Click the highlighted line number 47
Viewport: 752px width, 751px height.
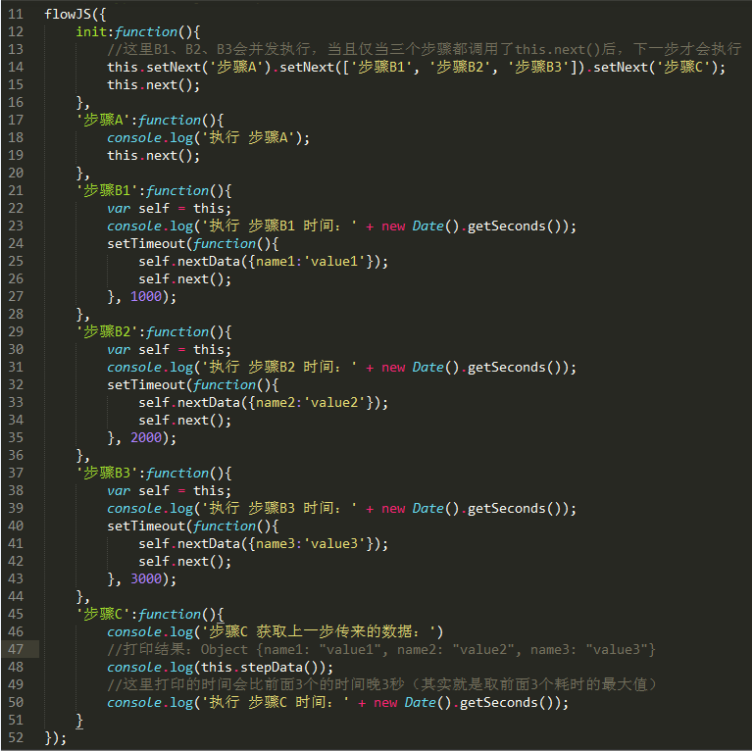click(x=15, y=650)
